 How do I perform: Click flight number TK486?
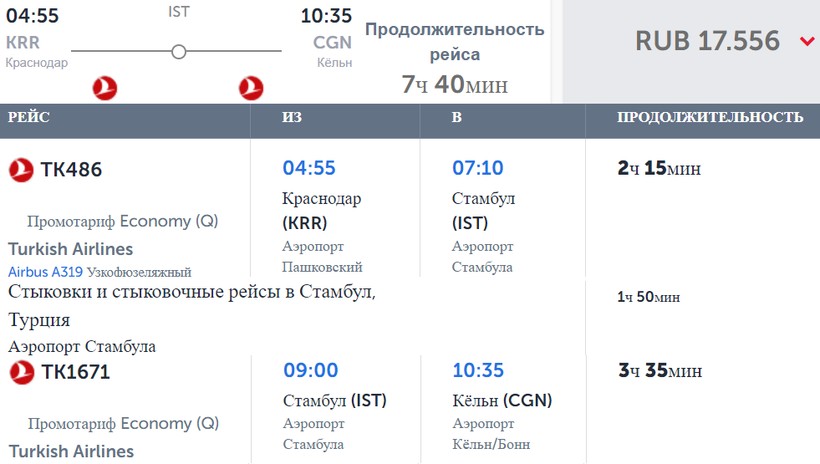(71, 170)
